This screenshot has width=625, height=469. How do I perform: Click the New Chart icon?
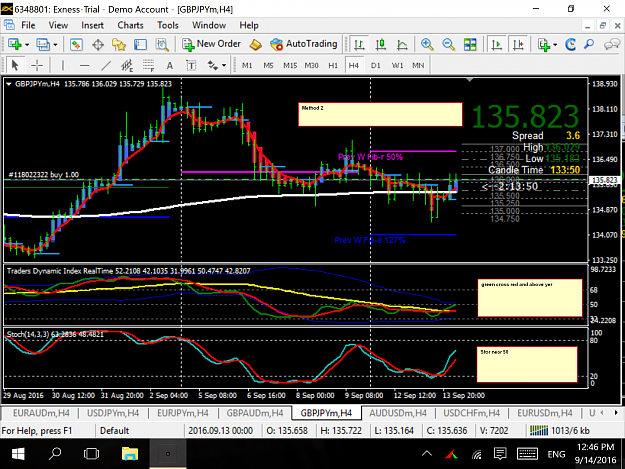pyautogui.click(x=14, y=44)
